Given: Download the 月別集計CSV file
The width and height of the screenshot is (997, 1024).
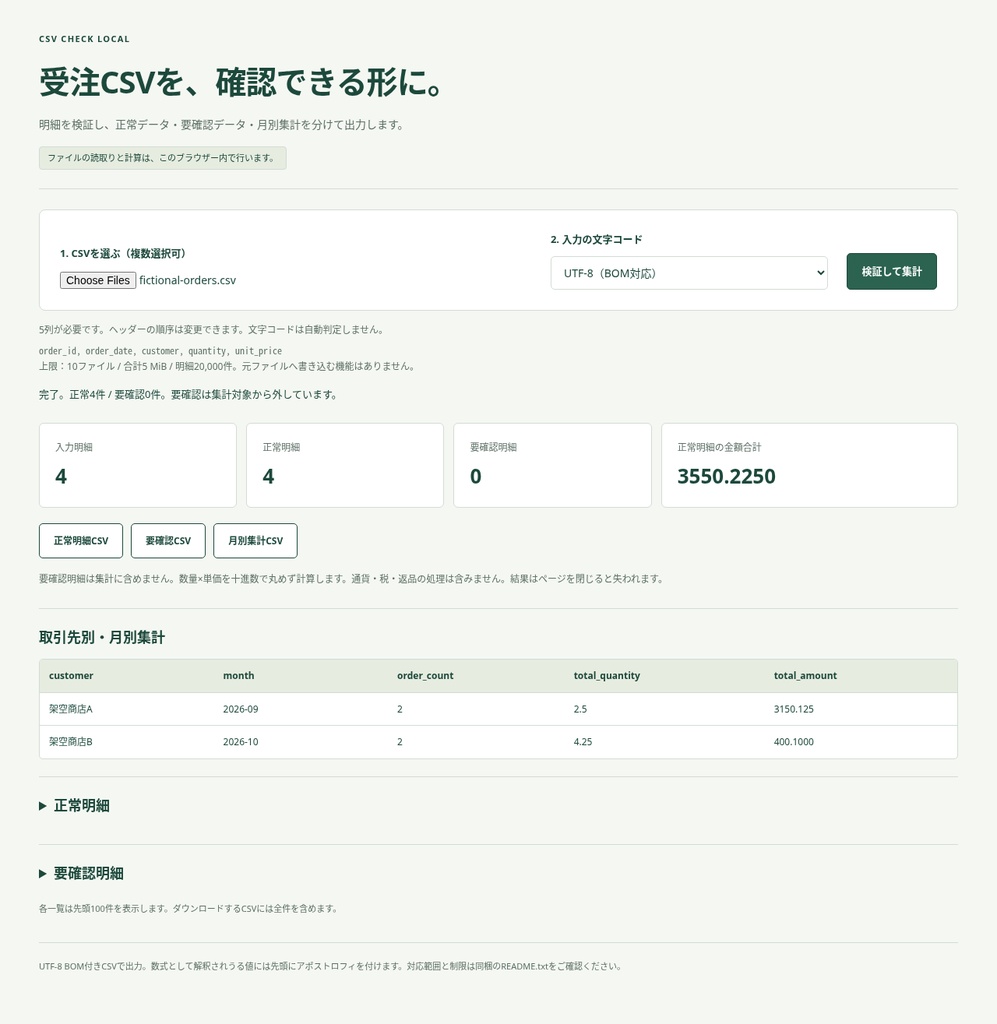Looking at the screenshot, I should [x=255, y=541].
